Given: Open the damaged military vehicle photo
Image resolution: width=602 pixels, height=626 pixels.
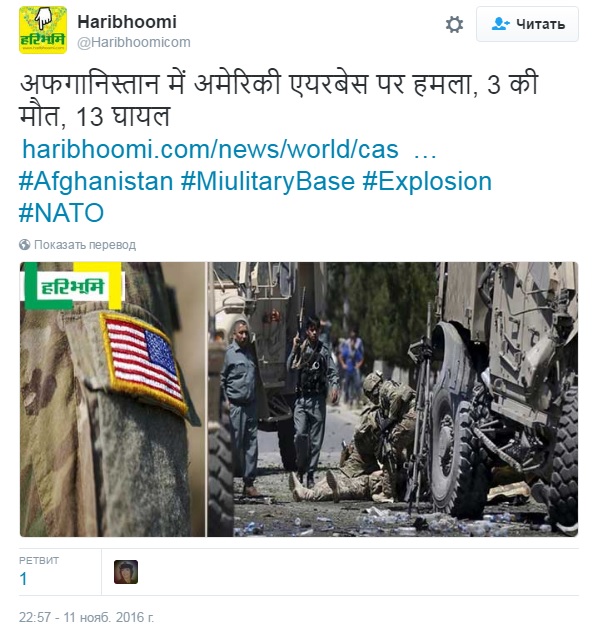Looking at the screenshot, I should pyautogui.click(x=393, y=399).
